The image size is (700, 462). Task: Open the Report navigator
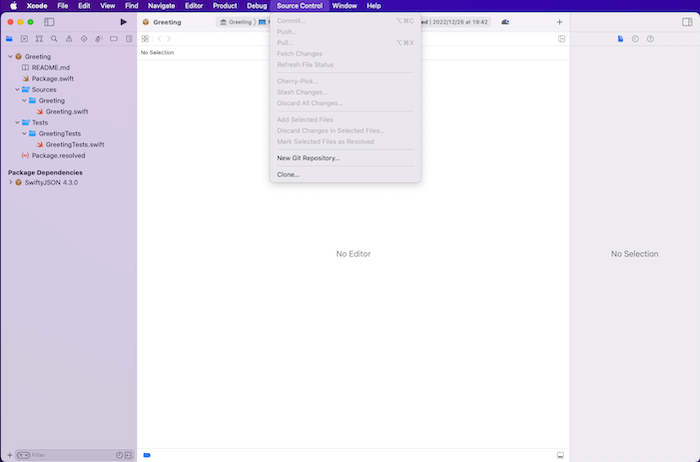(x=129, y=39)
